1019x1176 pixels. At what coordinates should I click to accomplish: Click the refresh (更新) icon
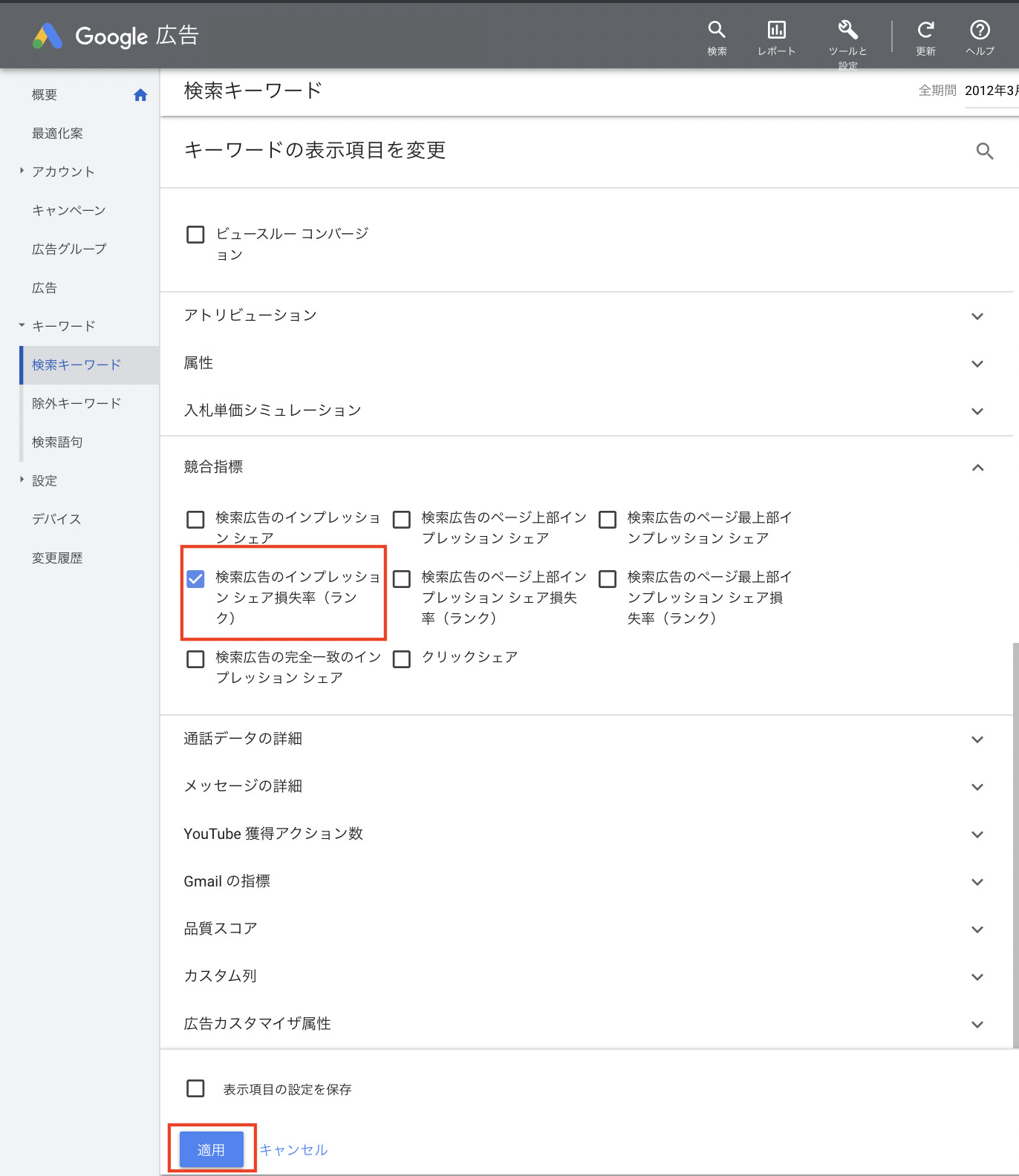tap(925, 30)
